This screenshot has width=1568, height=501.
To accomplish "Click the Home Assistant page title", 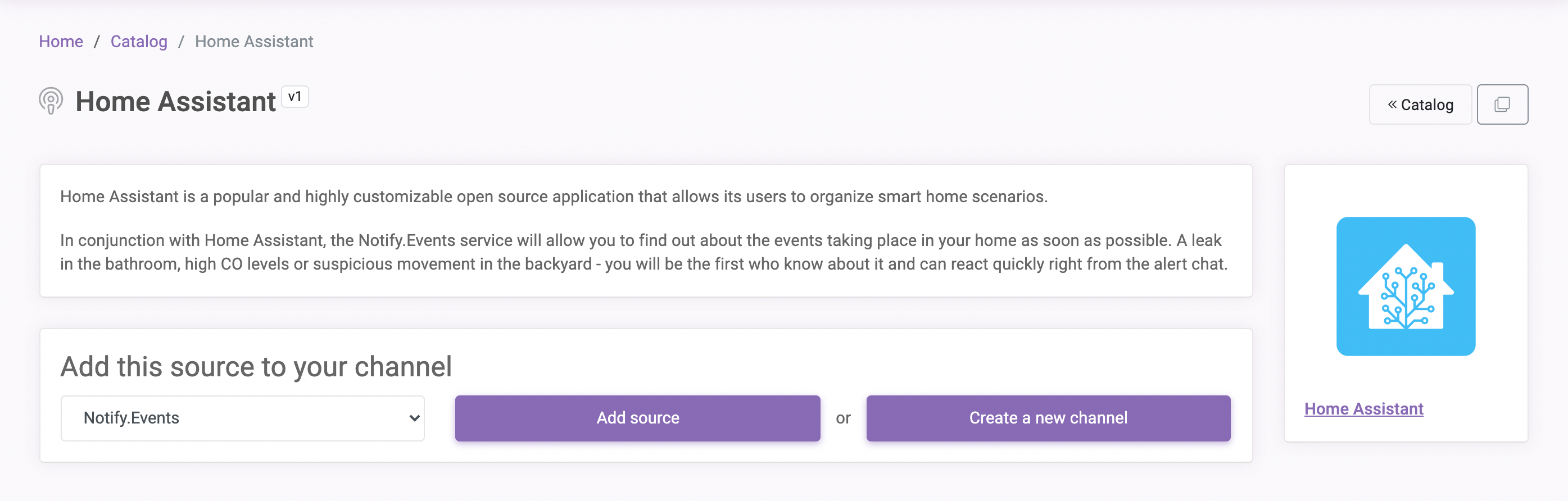I will tap(175, 102).
